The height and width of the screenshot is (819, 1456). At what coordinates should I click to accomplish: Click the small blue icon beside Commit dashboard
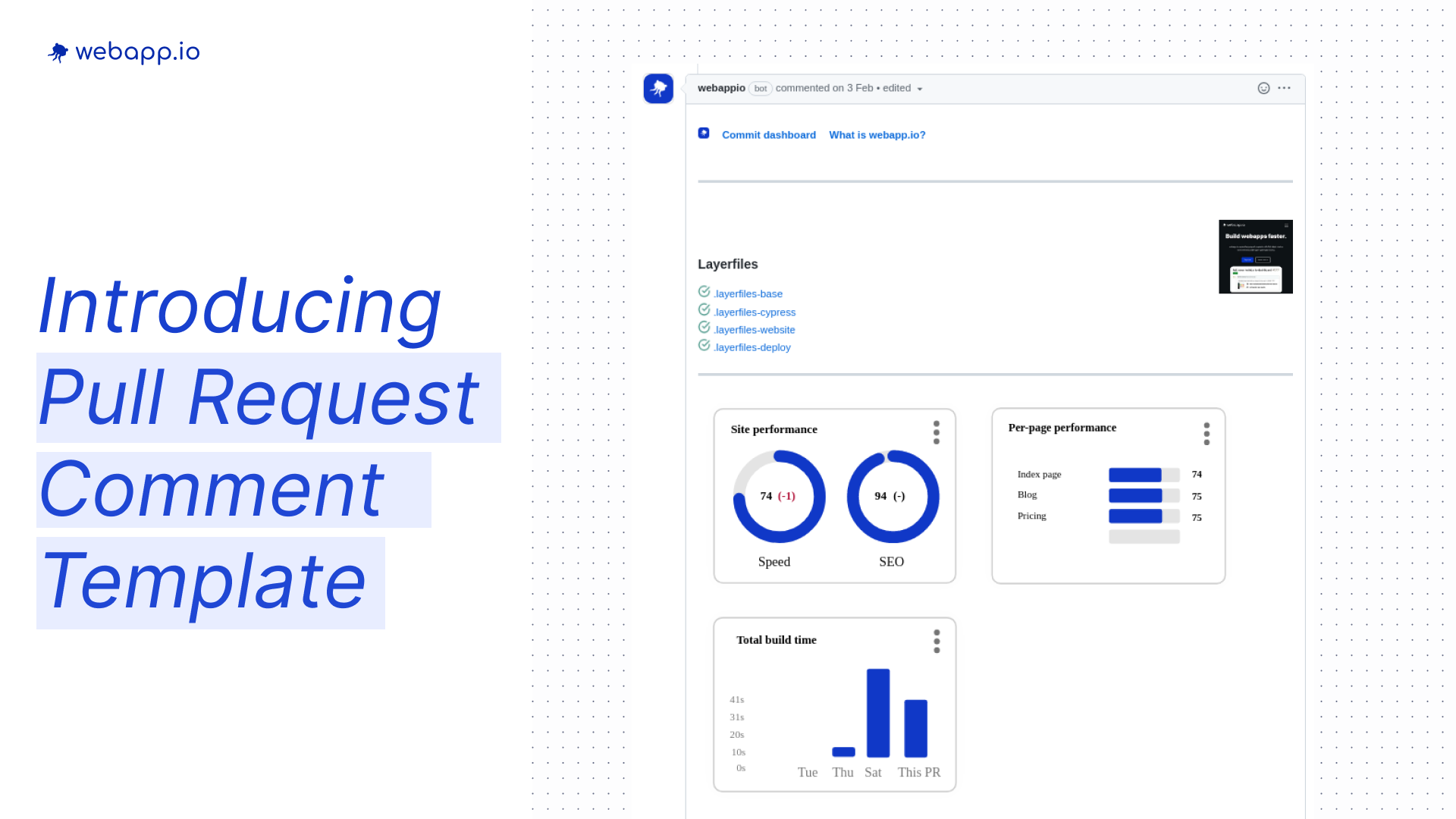(704, 133)
